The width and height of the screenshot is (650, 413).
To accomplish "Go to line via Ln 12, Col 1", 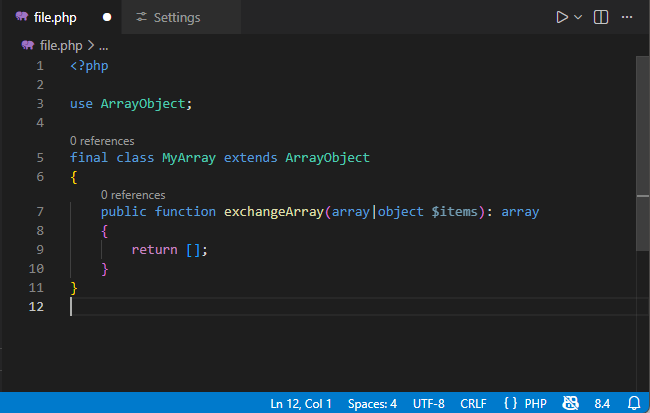I will point(301,403).
